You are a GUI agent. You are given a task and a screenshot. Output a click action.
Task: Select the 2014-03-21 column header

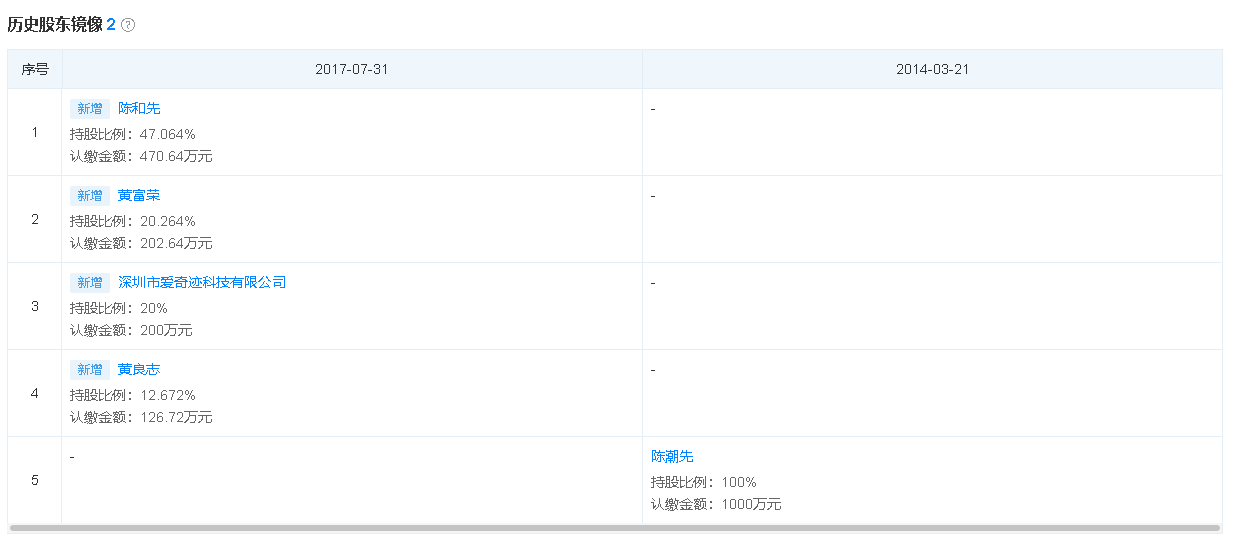pyautogui.click(x=932, y=70)
